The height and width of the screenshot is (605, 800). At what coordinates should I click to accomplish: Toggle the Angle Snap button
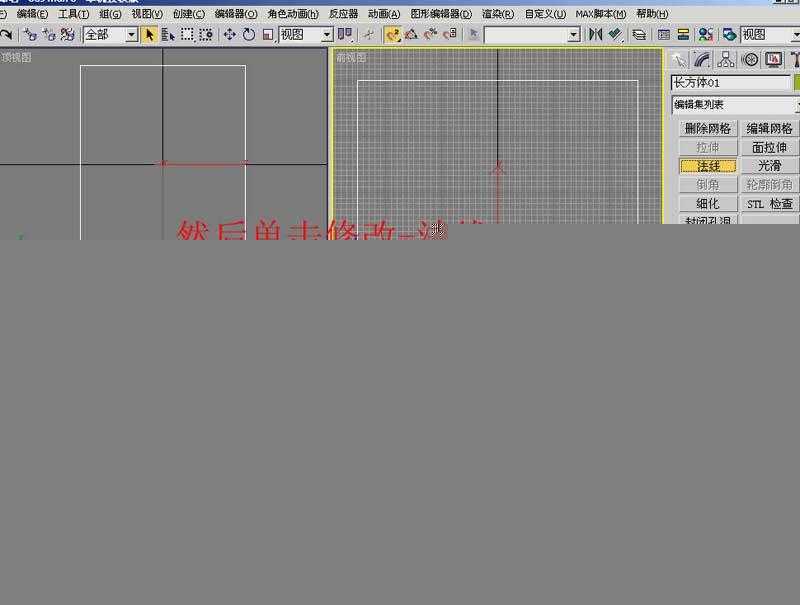(411, 35)
